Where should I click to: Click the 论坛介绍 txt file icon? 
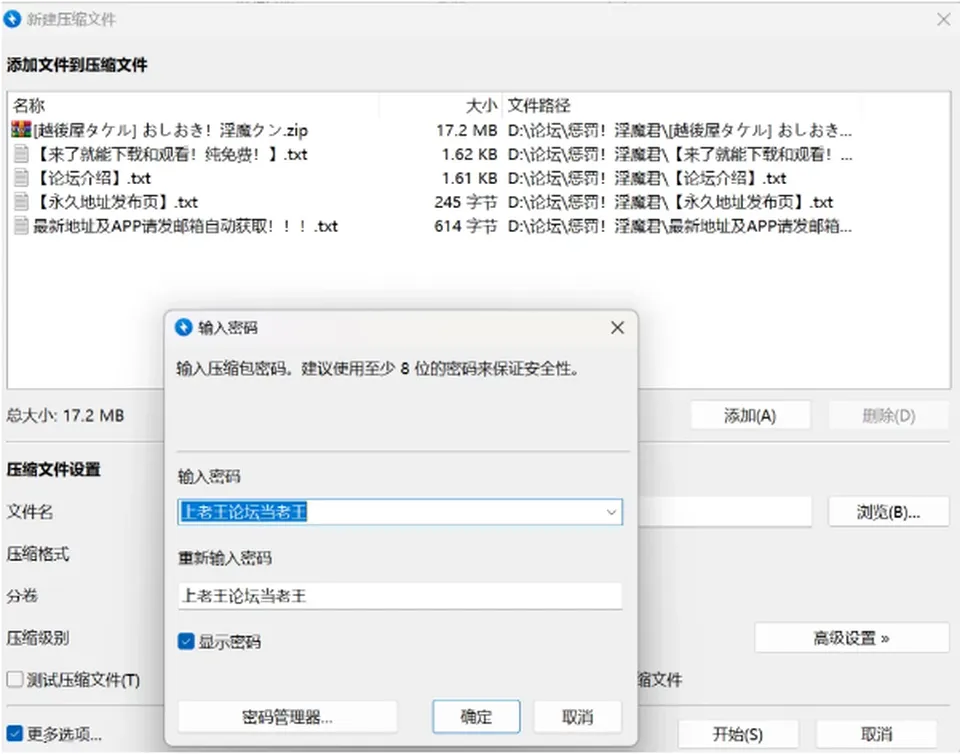tap(21, 177)
